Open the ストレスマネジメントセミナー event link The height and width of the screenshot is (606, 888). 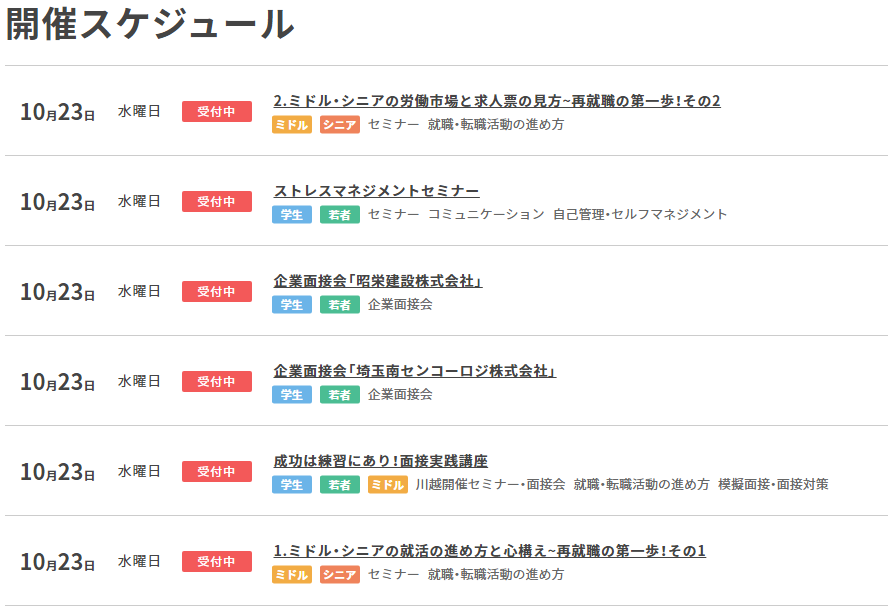click(376, 191)
